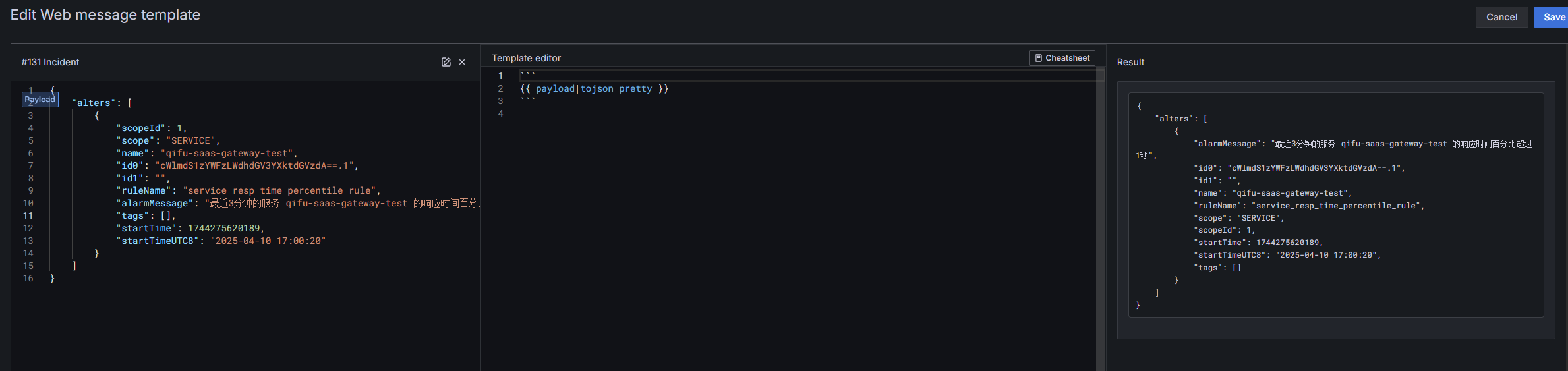This screenshot has width=1568, height=371.
Task: Click the Template editor heading
Action: tap(526, 58)
